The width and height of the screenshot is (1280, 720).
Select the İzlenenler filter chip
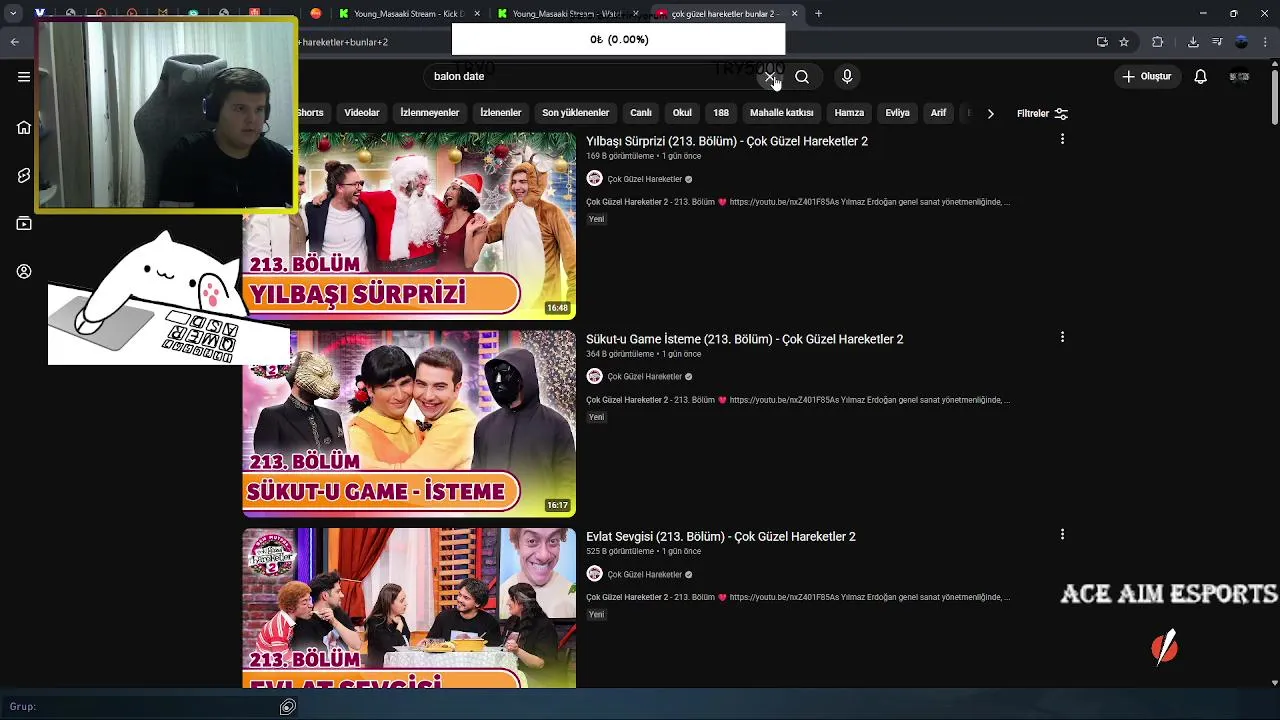pos(500,113)
